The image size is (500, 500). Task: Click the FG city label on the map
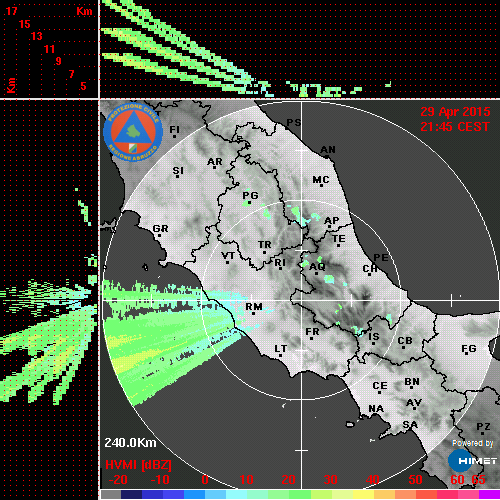[x=469, y=349]
